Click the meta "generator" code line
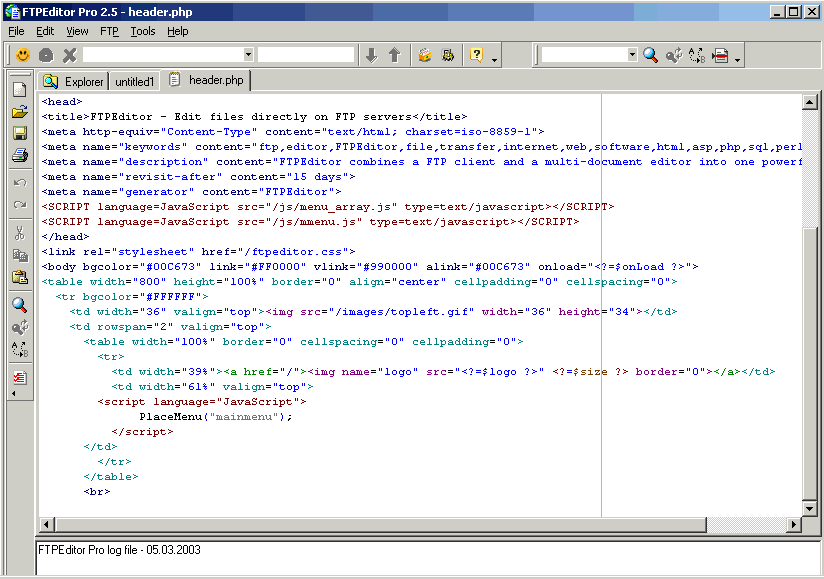The width and height of the screenshot is (824, 579). pyautogui.click(x=191, y=192)
